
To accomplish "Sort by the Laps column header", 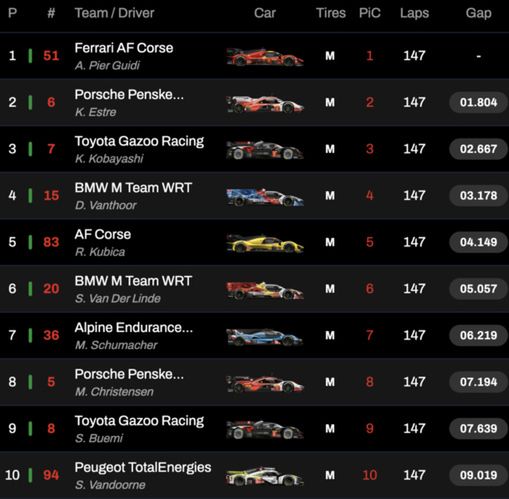I will [414, 13].
